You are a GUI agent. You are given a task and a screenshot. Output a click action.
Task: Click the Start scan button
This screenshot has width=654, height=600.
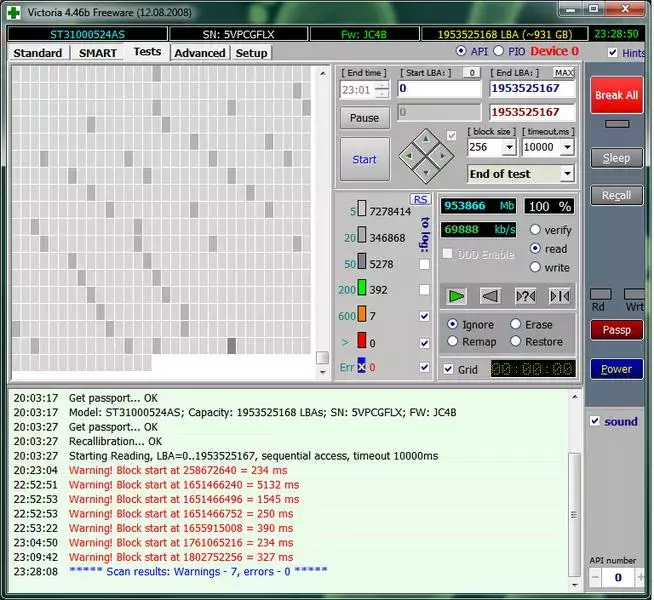365,159
